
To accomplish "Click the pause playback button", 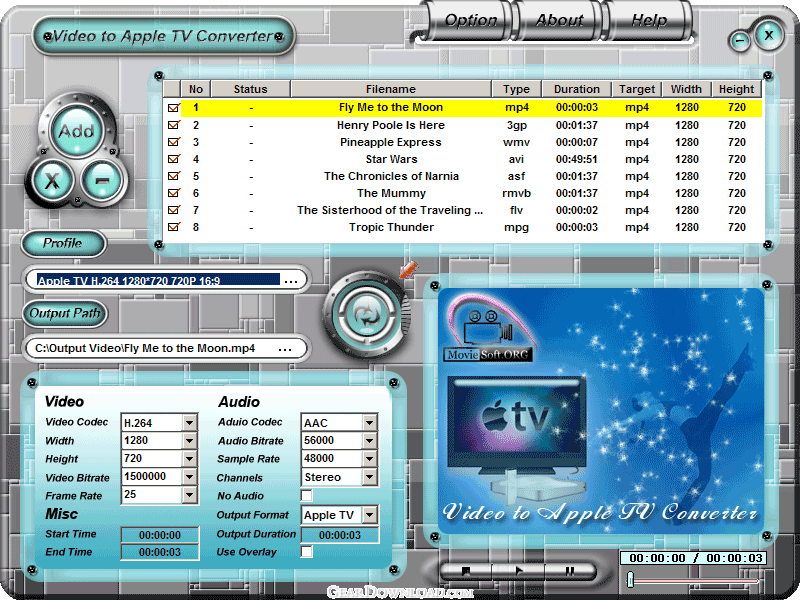I will pyautogui.click(x=570, y=571).
